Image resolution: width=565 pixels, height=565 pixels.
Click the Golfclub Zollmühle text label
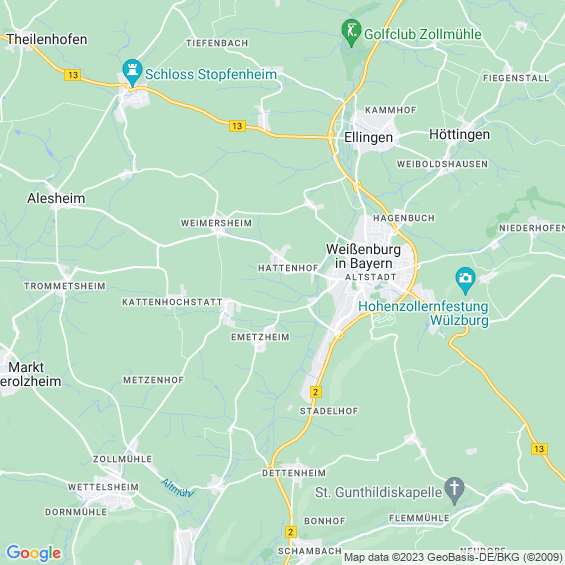[423, 34]
